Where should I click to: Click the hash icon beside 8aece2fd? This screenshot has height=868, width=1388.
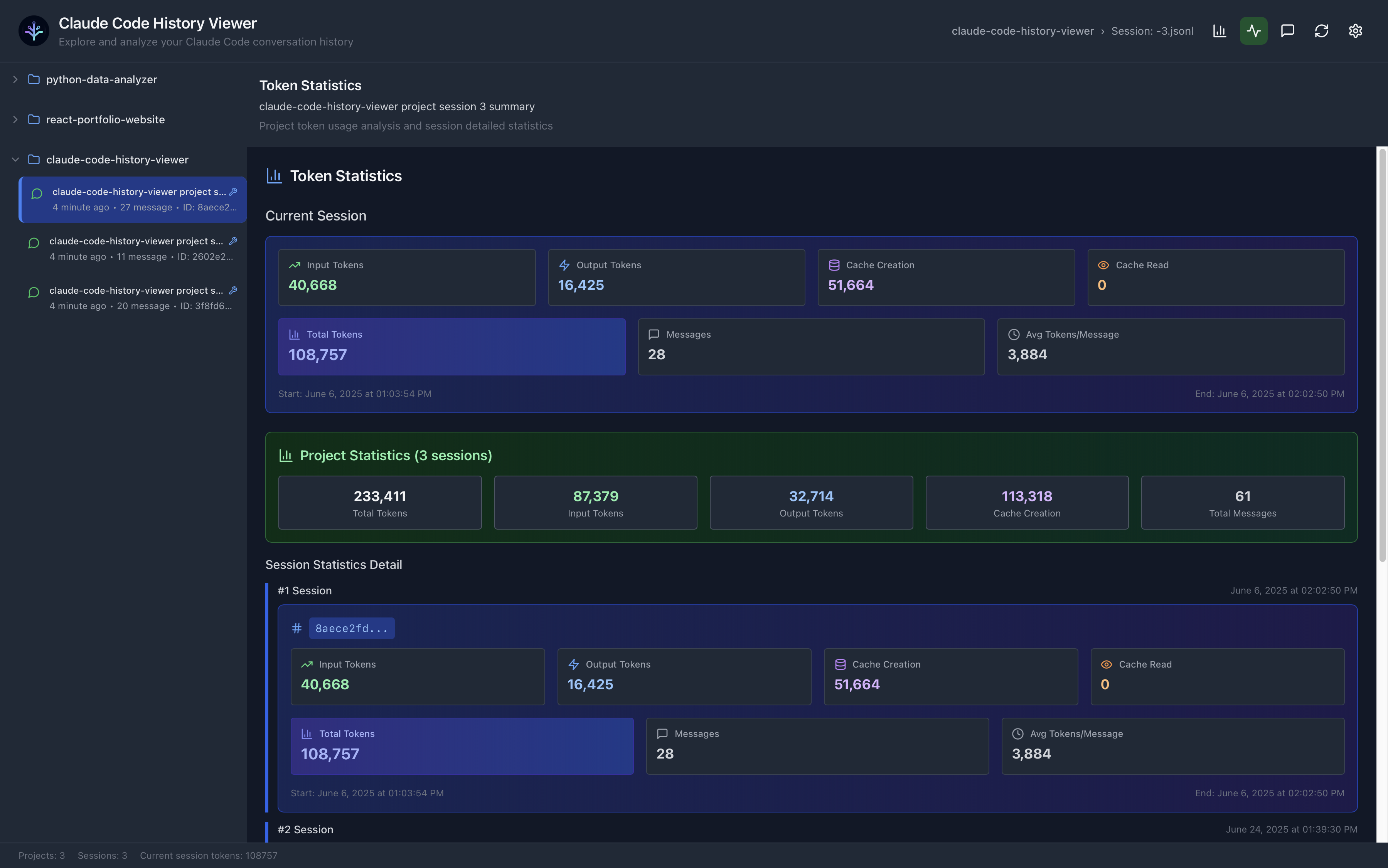297,629
